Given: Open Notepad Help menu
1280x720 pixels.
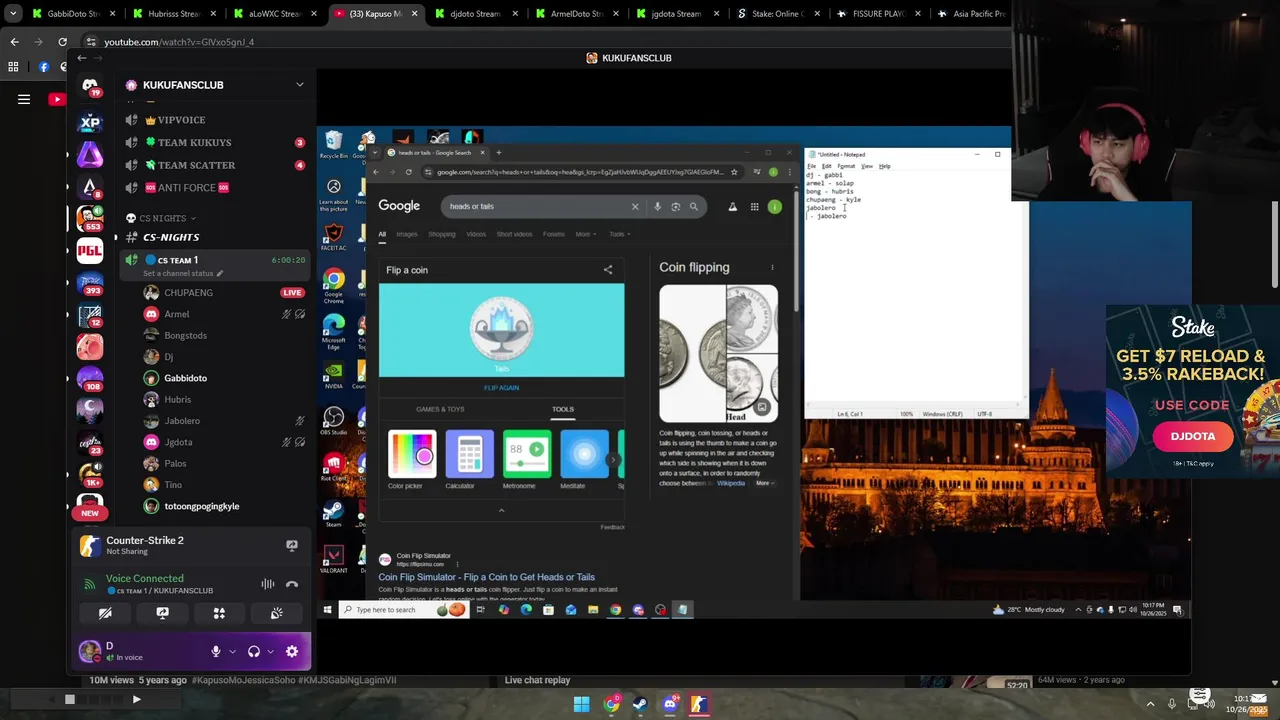Looking at the screenshot, I should 884,166.
